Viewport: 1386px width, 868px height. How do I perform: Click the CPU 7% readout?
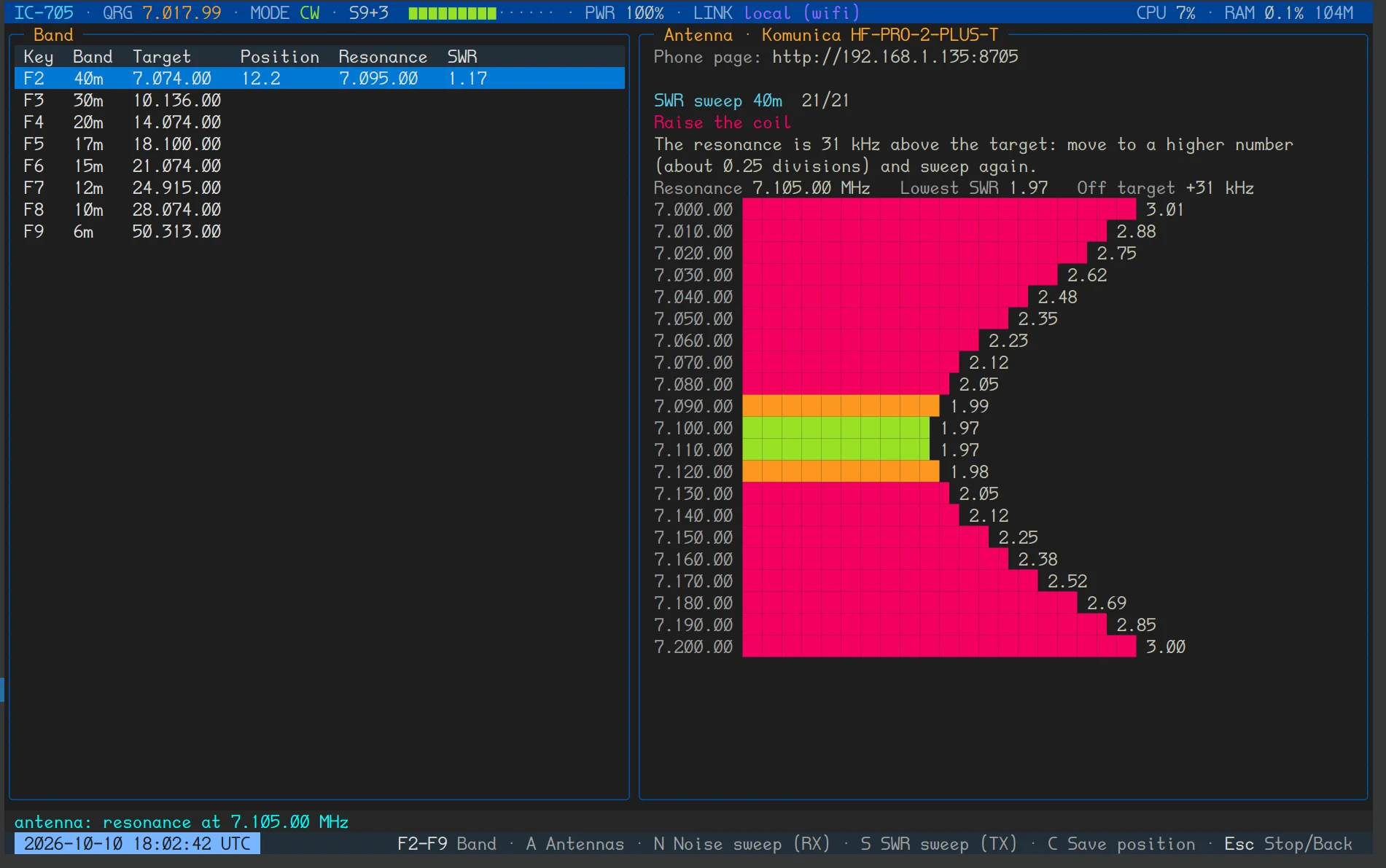point(1166,13)
